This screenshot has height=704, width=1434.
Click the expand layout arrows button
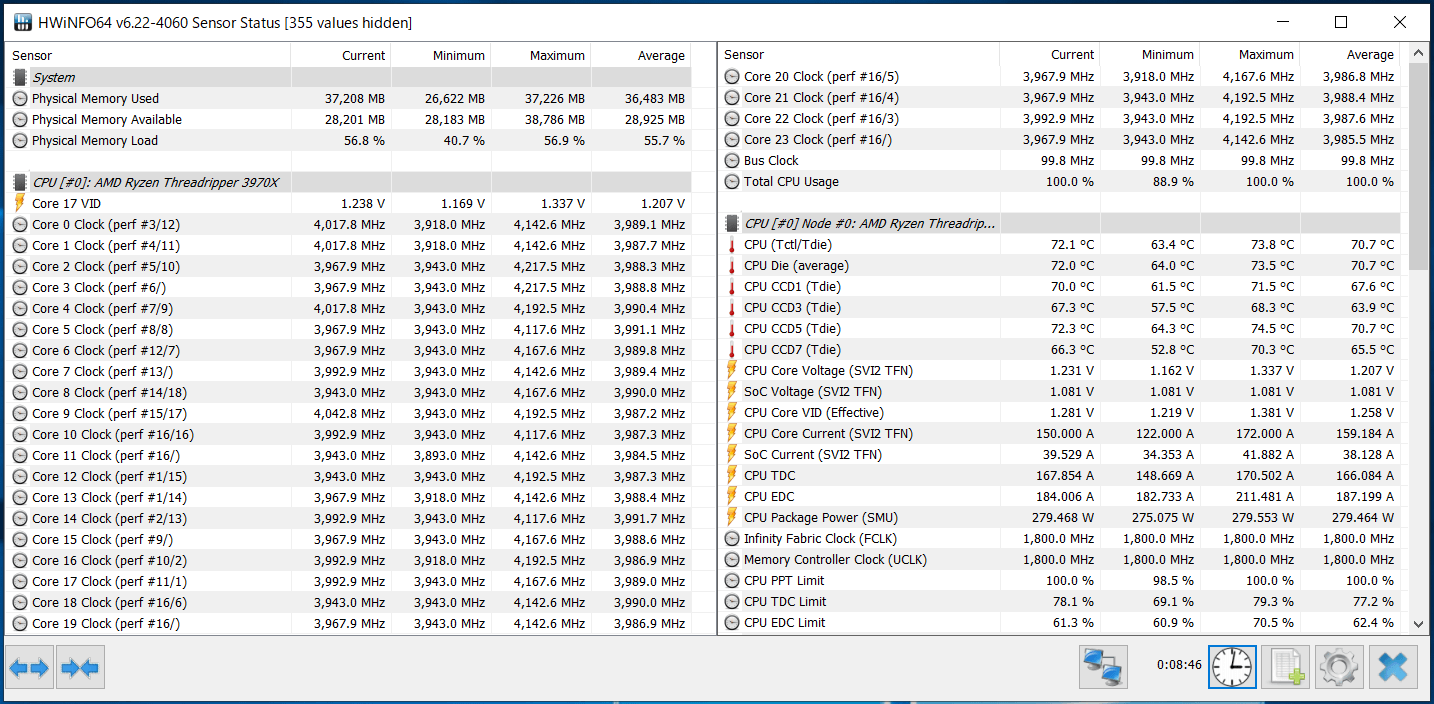pos(28,667)
